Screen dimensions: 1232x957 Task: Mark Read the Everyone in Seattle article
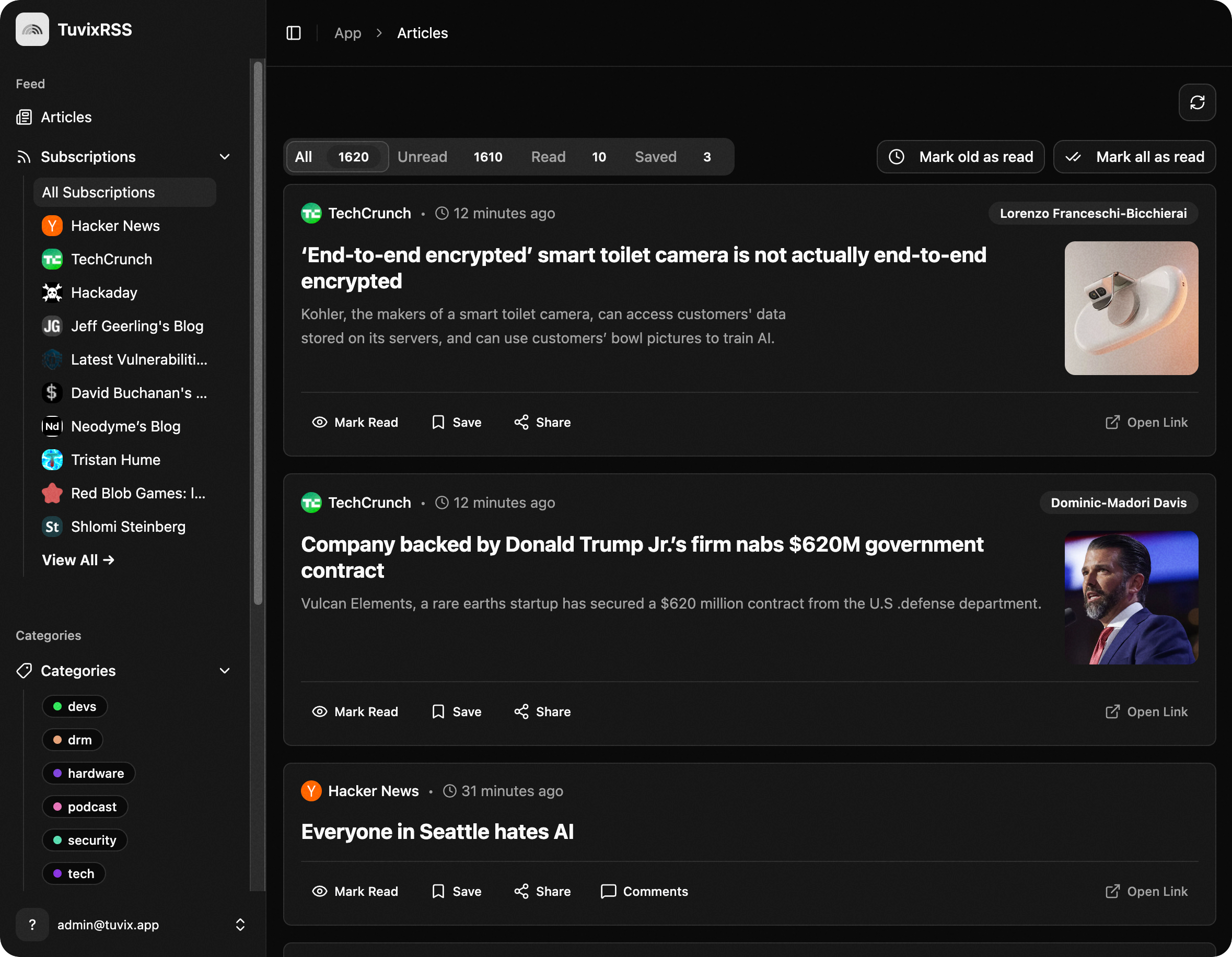click(x=355, y=891)
